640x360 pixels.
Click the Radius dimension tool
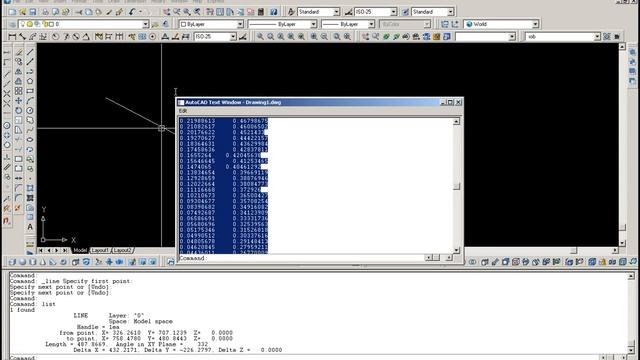coord(55,37)
